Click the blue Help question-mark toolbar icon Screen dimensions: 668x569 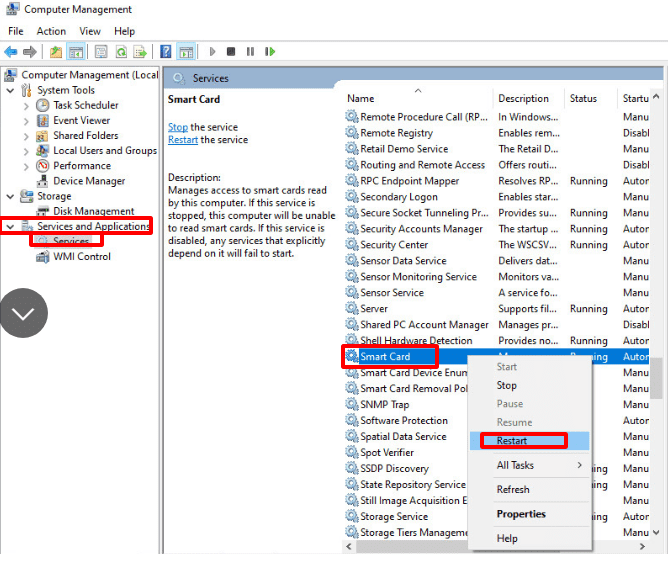[x=166, y=52]
